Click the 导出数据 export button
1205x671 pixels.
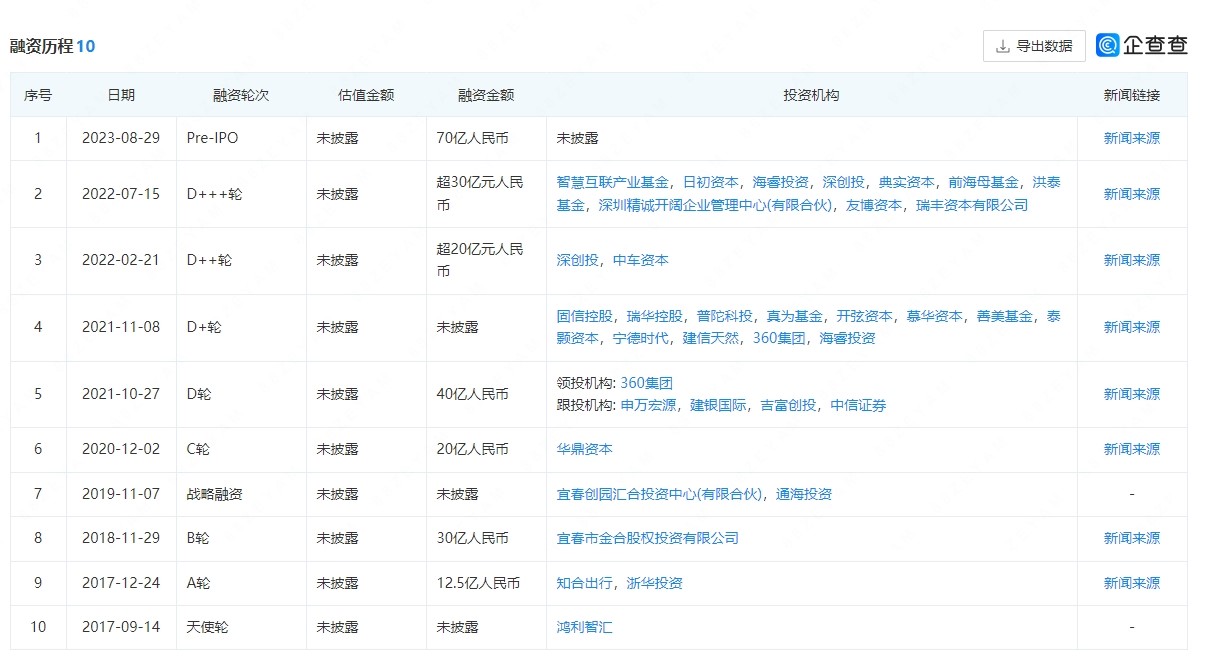(x=1034, y=46)
